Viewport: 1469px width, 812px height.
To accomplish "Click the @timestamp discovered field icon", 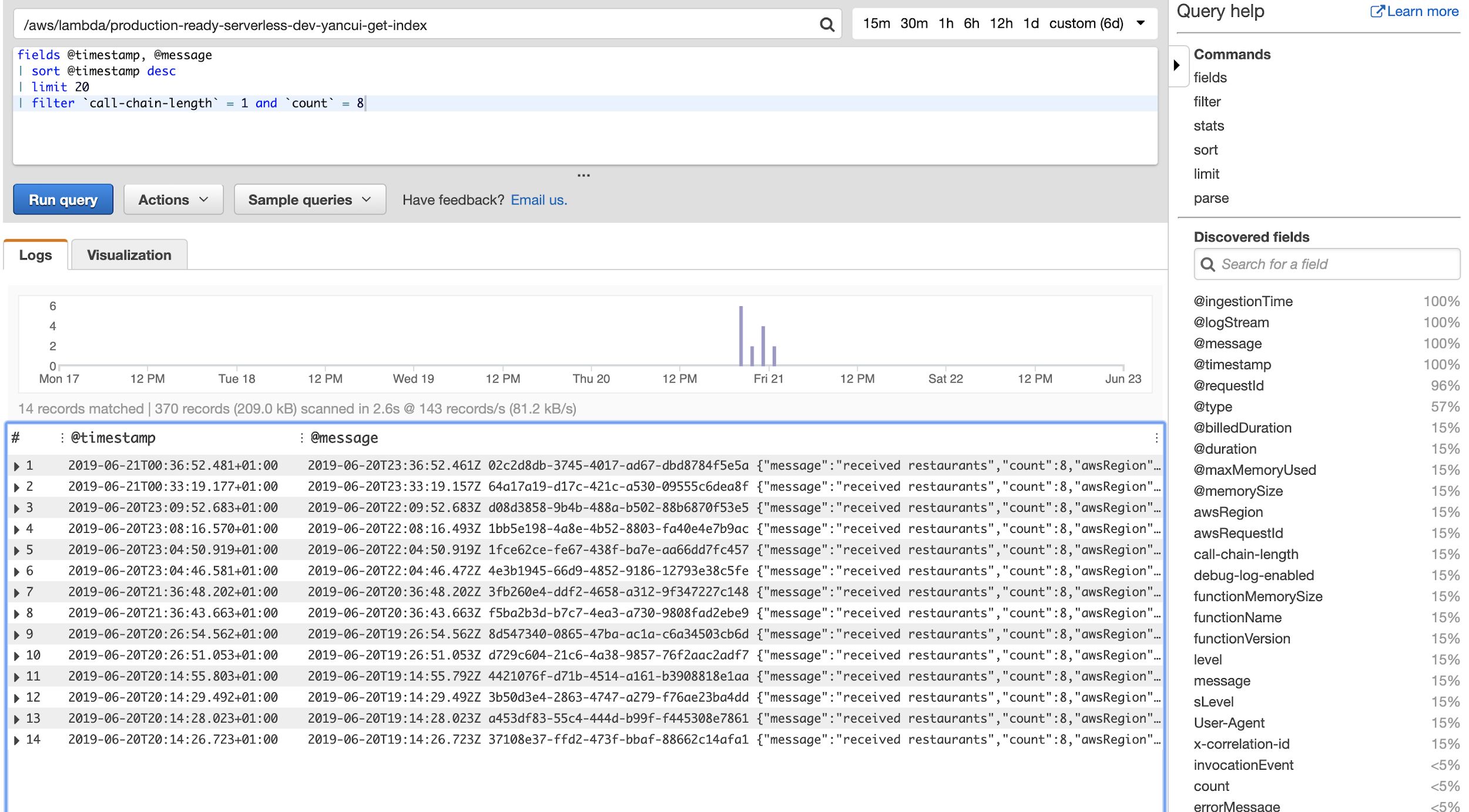I will point(1231,363).
